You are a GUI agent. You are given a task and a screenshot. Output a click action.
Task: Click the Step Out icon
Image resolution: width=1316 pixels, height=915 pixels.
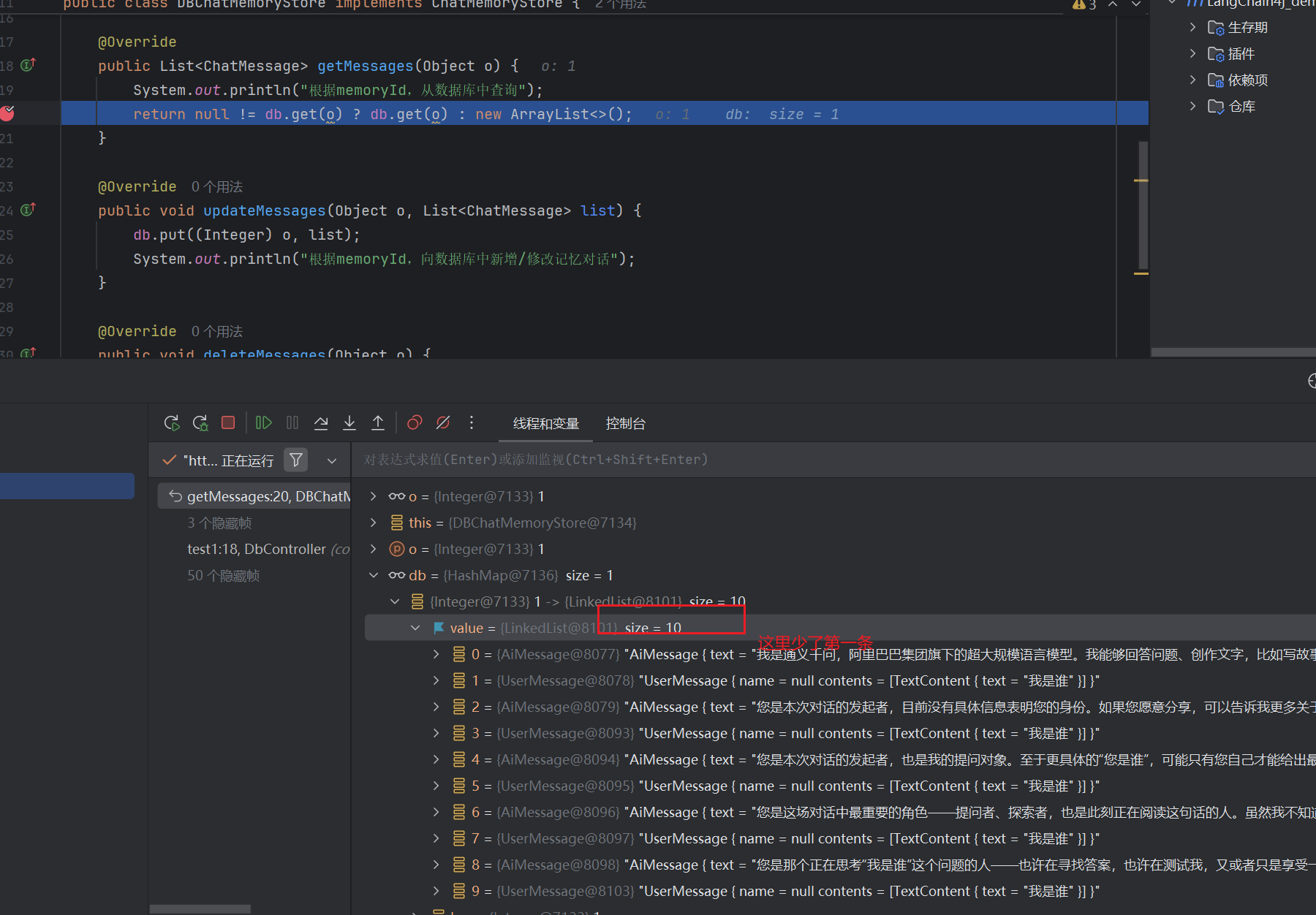(x=378, y=422)
